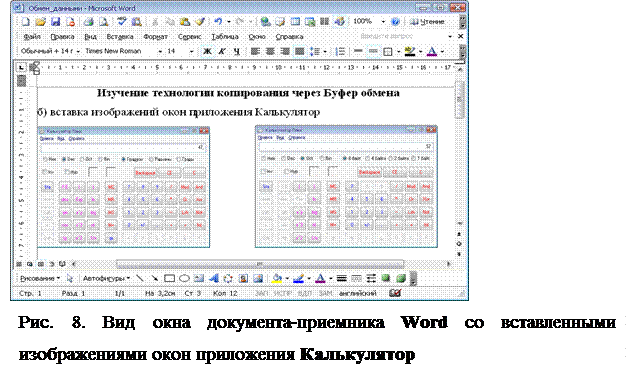Open the Columns icon in the standard toolbar
Image resolution: width=627 pixels, height=383 pixels.
(x=325, y=22)
